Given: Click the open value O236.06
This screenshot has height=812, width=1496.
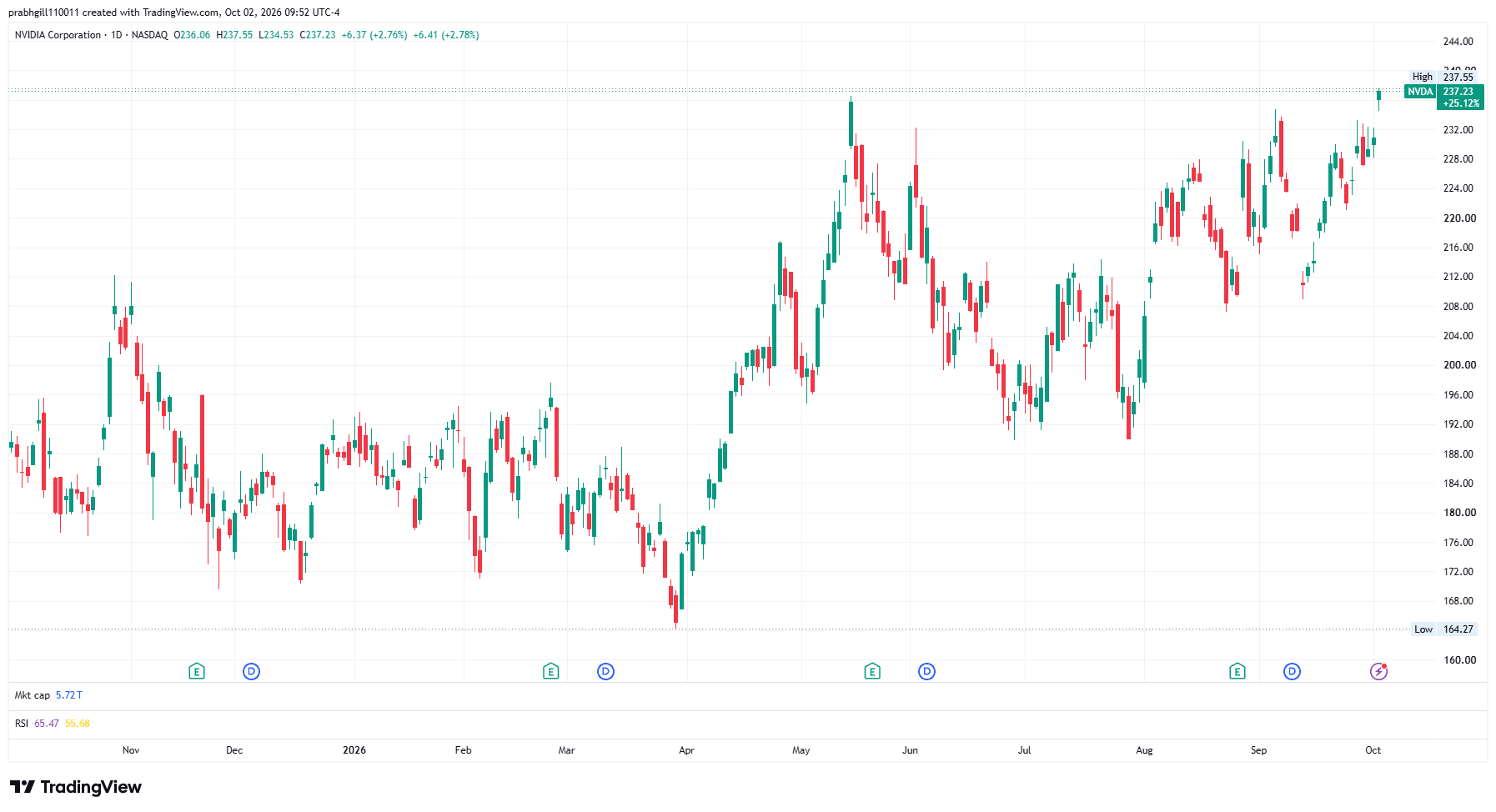Looking at the screenshot, I should point(192,35).
